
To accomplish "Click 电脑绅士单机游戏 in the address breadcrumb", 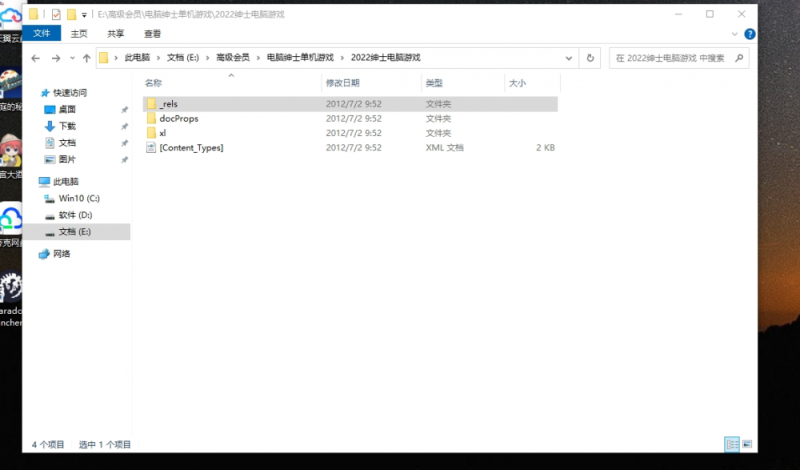I will (300, 58).
